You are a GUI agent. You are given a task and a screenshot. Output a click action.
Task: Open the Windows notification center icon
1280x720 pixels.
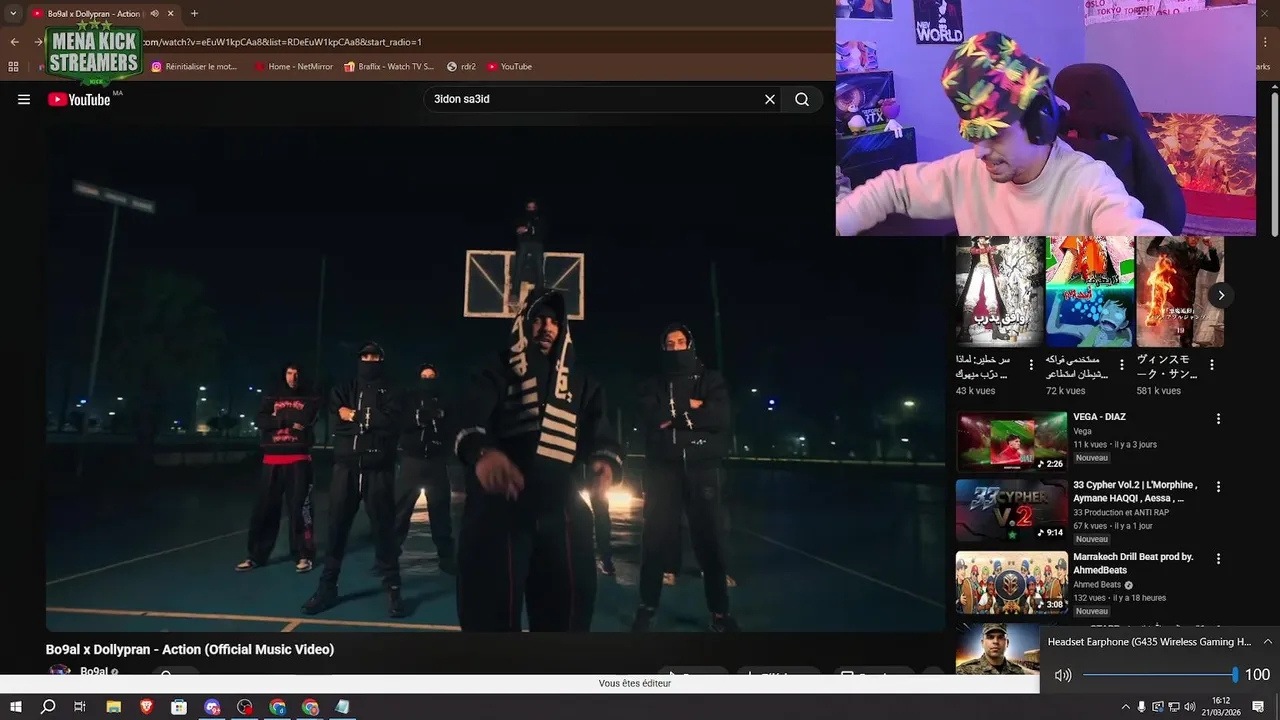1259,707
